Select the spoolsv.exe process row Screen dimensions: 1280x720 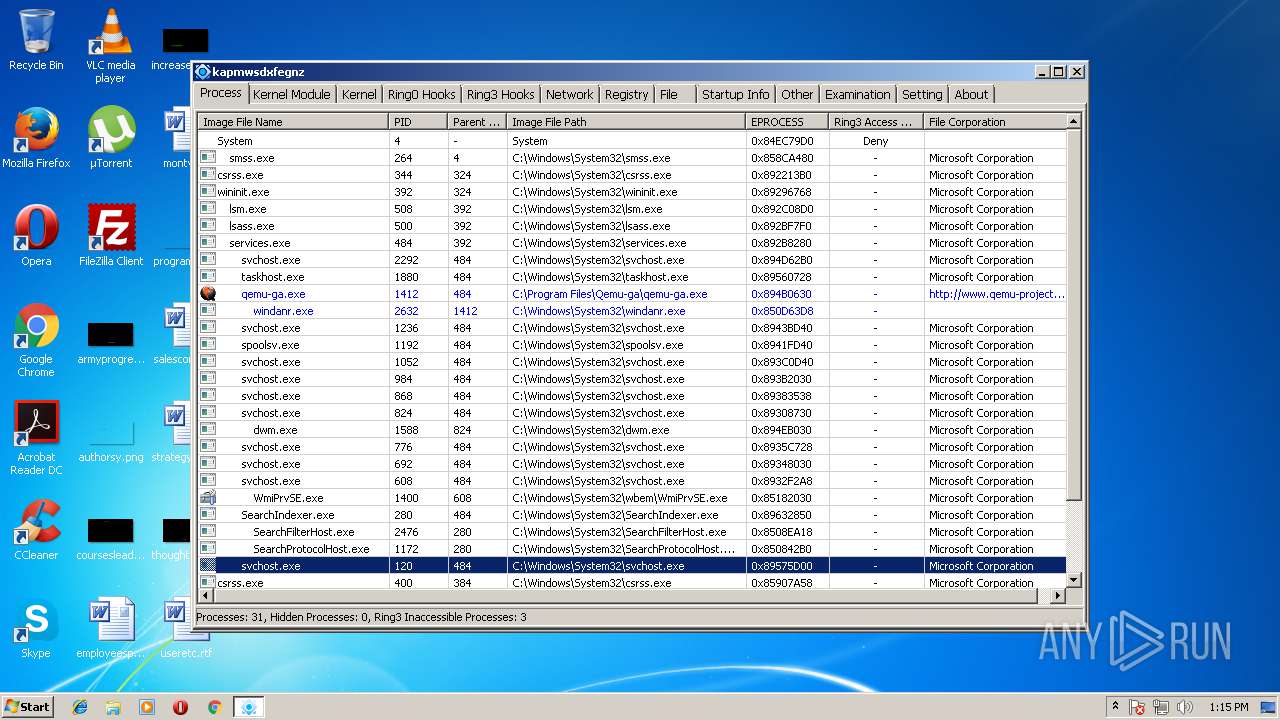point(632,345)
